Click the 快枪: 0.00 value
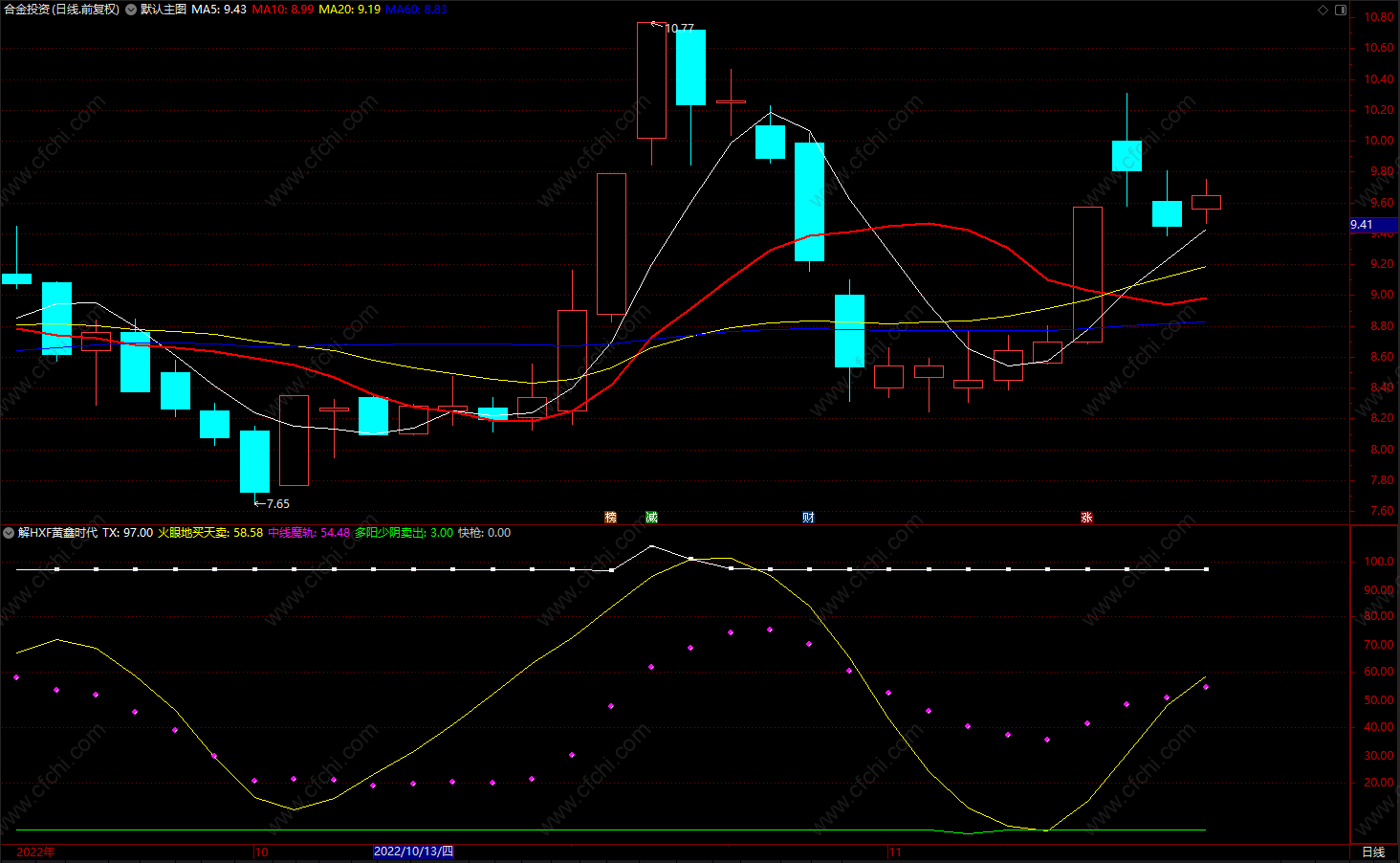This screenshot has height=863, width=1400. click(484, 533)
